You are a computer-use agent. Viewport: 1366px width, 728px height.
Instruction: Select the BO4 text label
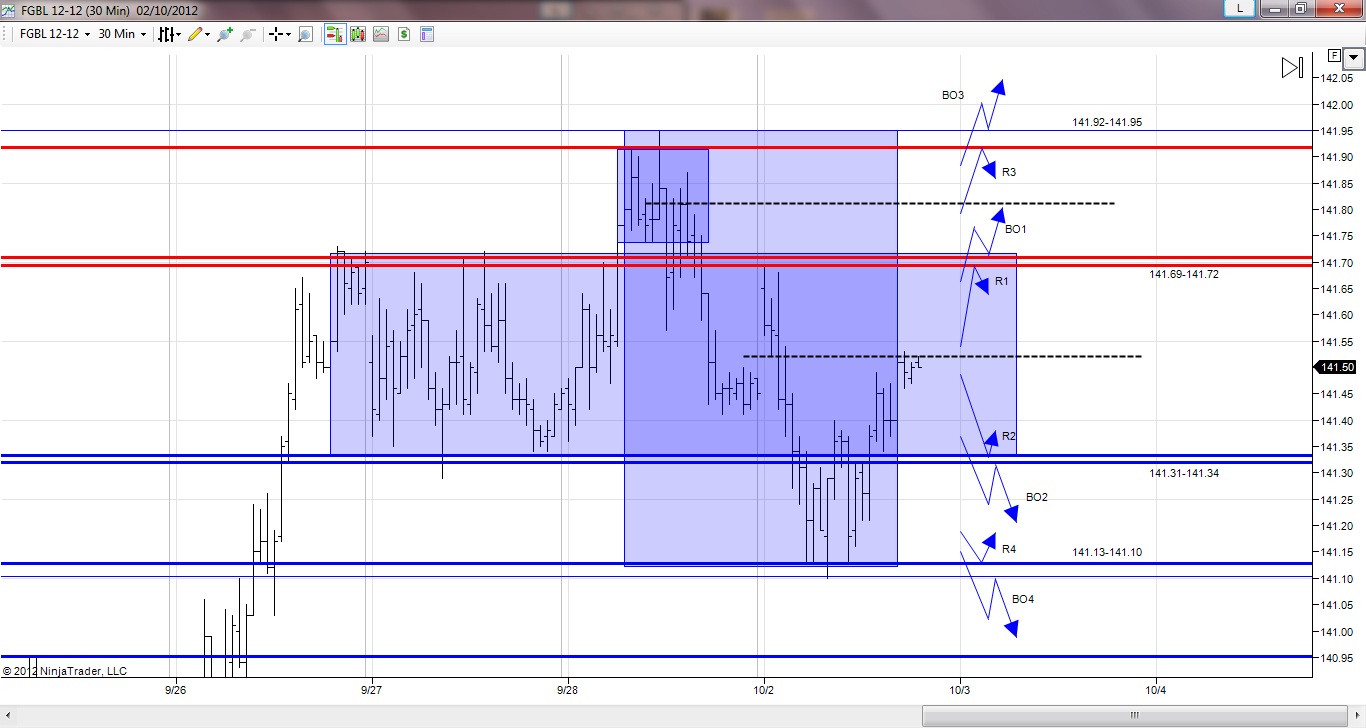tap(1023, 600)
